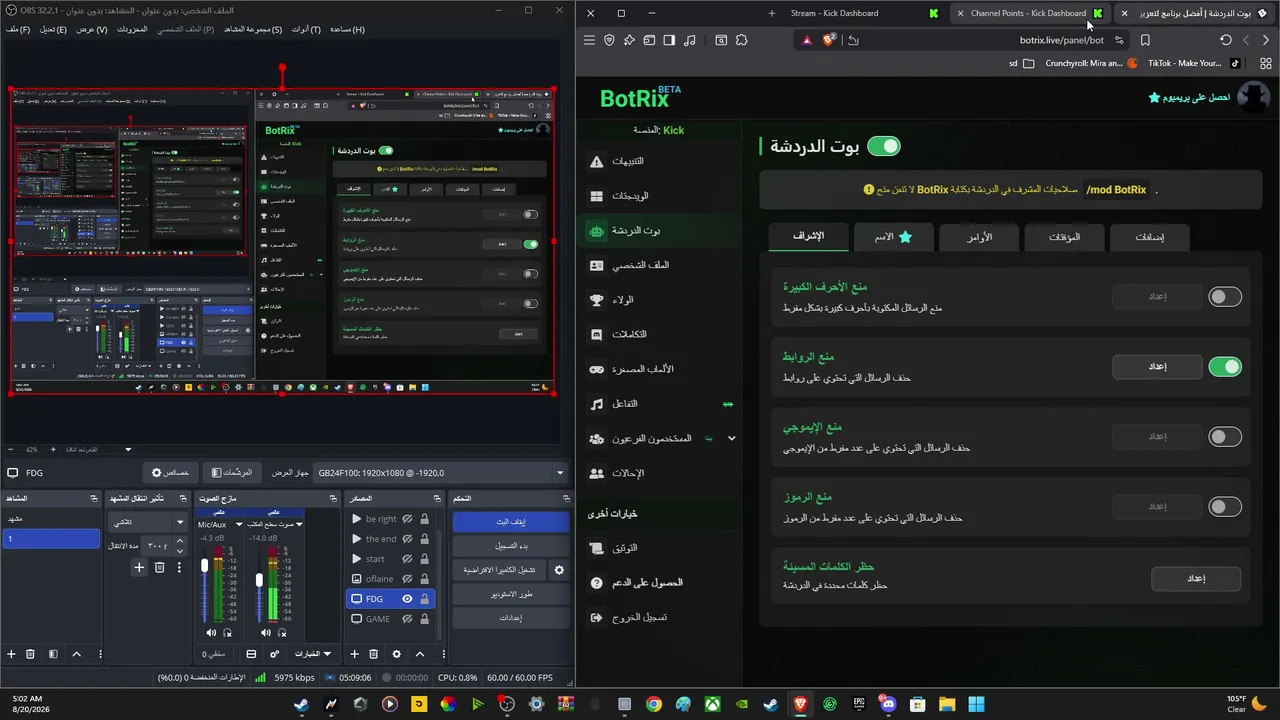
Task: Enable the symbols blocking toggle
Action: pyautogui.click(x=1225, y=507)
